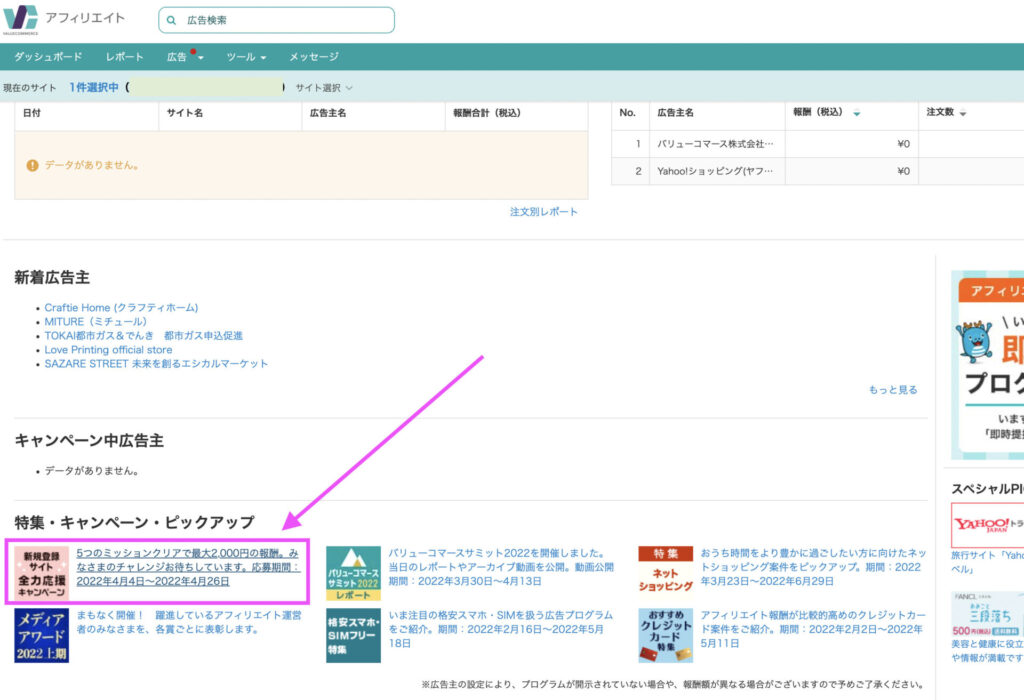The width and height of the screenshot is (1024, 700).
Task: Expand the ツール dropdown menu
Action: pos(246,57)
